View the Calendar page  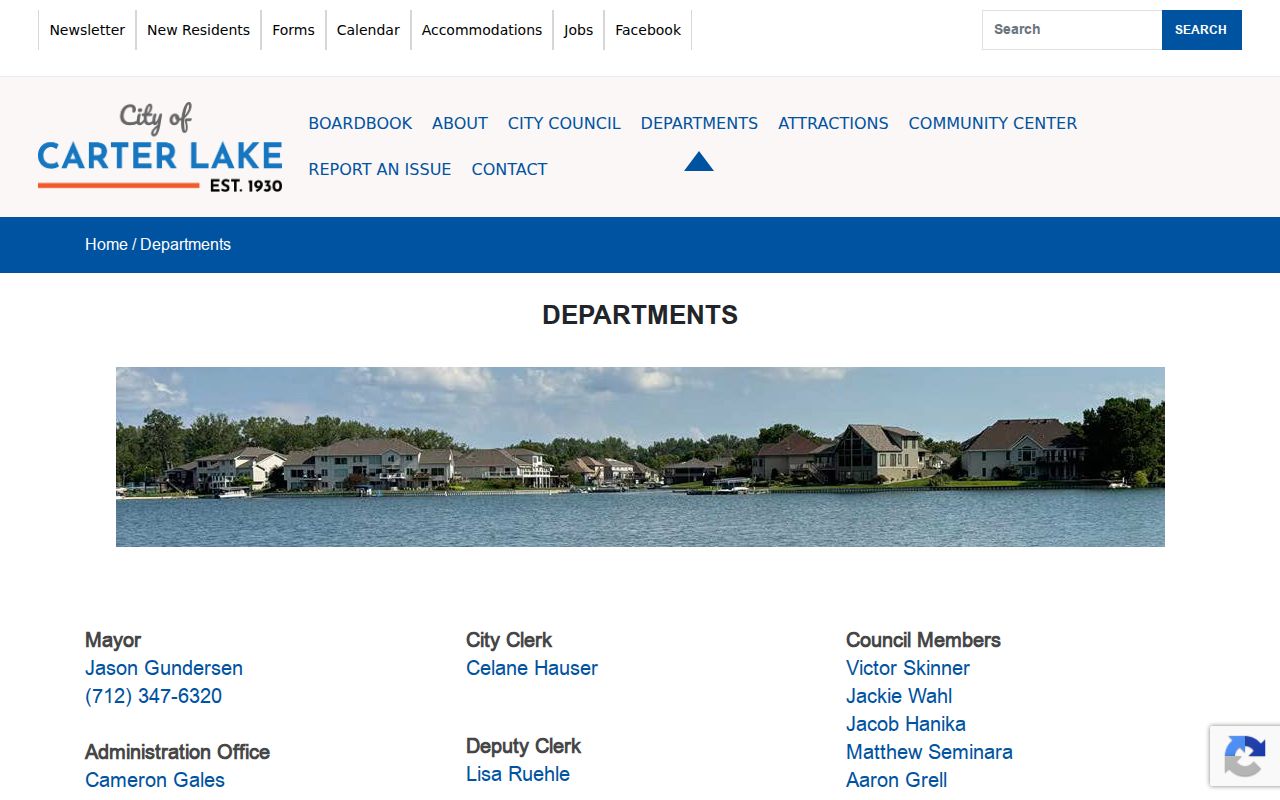pyautogui.click(x=368, y=30)
